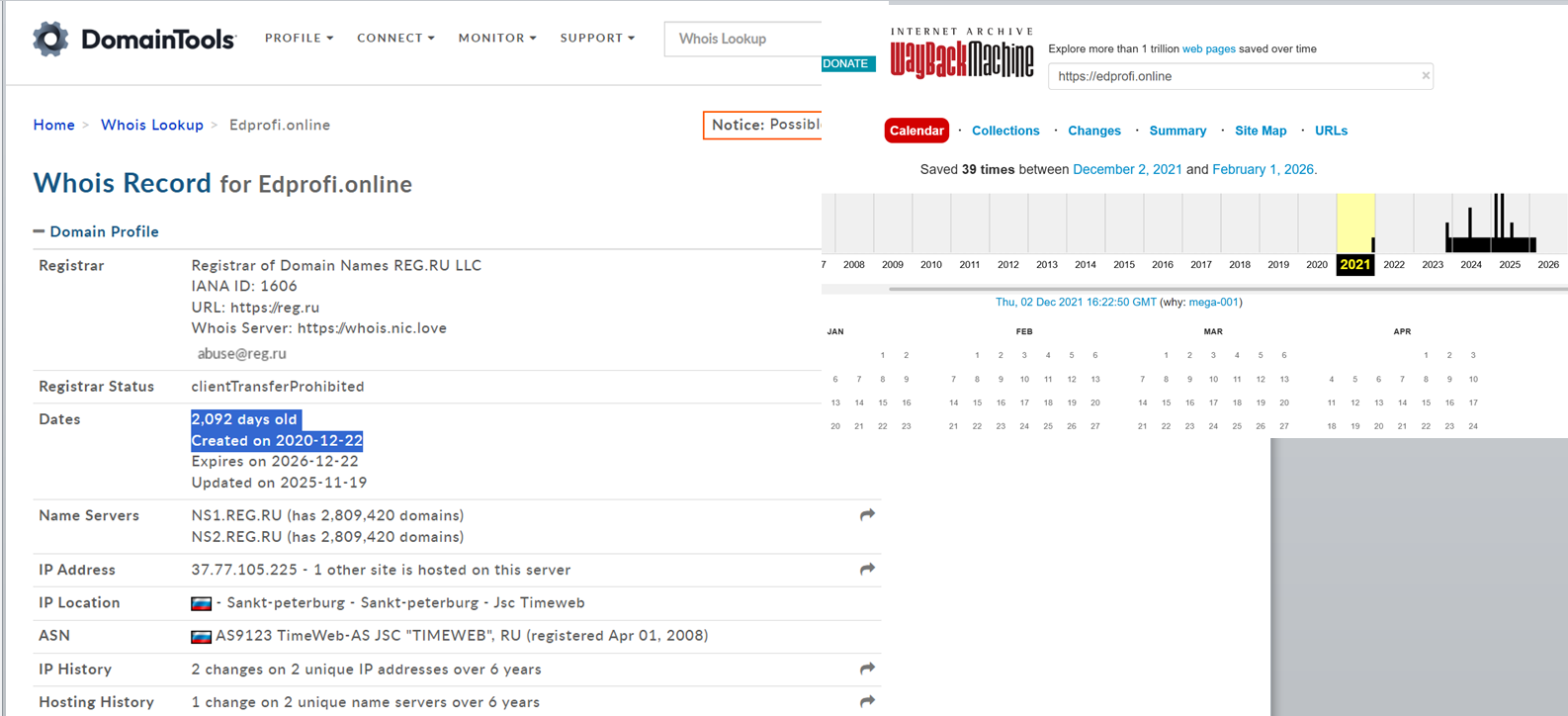The width and height of the screenshot is (1568, 716).
Task: Click the share arrow in Hosting History row
Action: [867, 701]
